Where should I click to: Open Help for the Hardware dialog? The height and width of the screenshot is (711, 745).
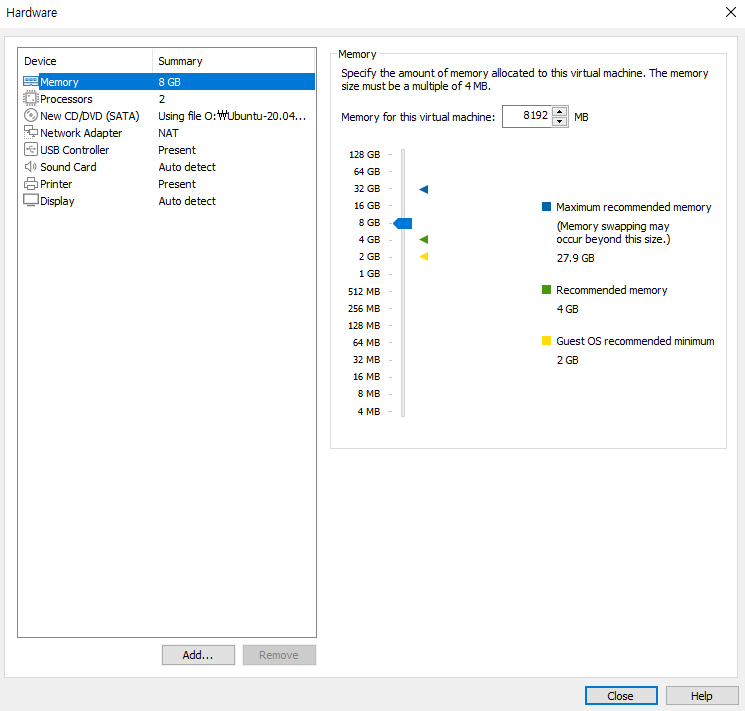tap(702, 696)
